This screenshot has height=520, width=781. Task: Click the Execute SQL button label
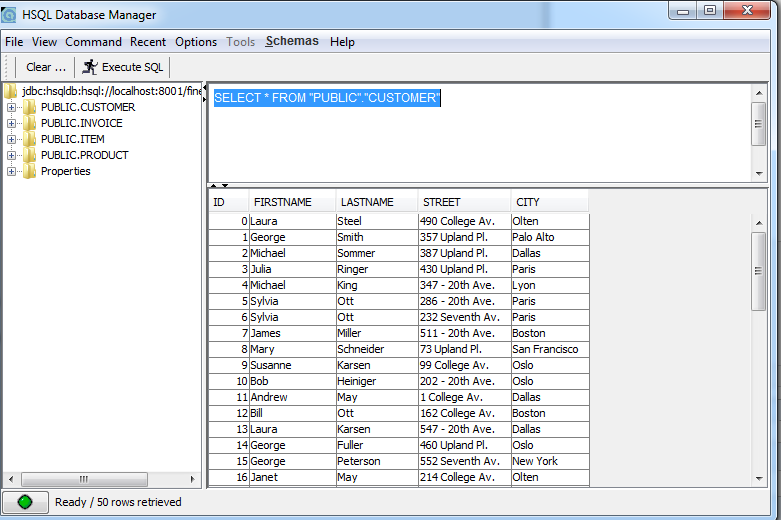[x=132, y=67]
